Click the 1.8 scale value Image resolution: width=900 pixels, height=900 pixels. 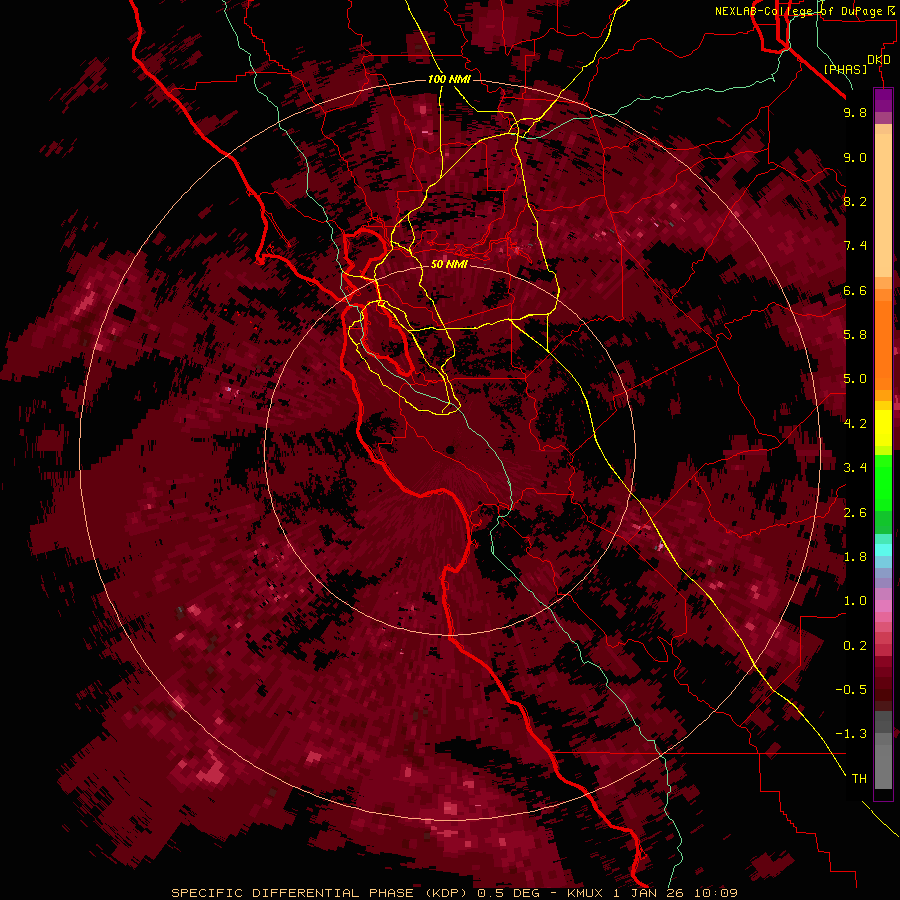[x=855, y=557]
